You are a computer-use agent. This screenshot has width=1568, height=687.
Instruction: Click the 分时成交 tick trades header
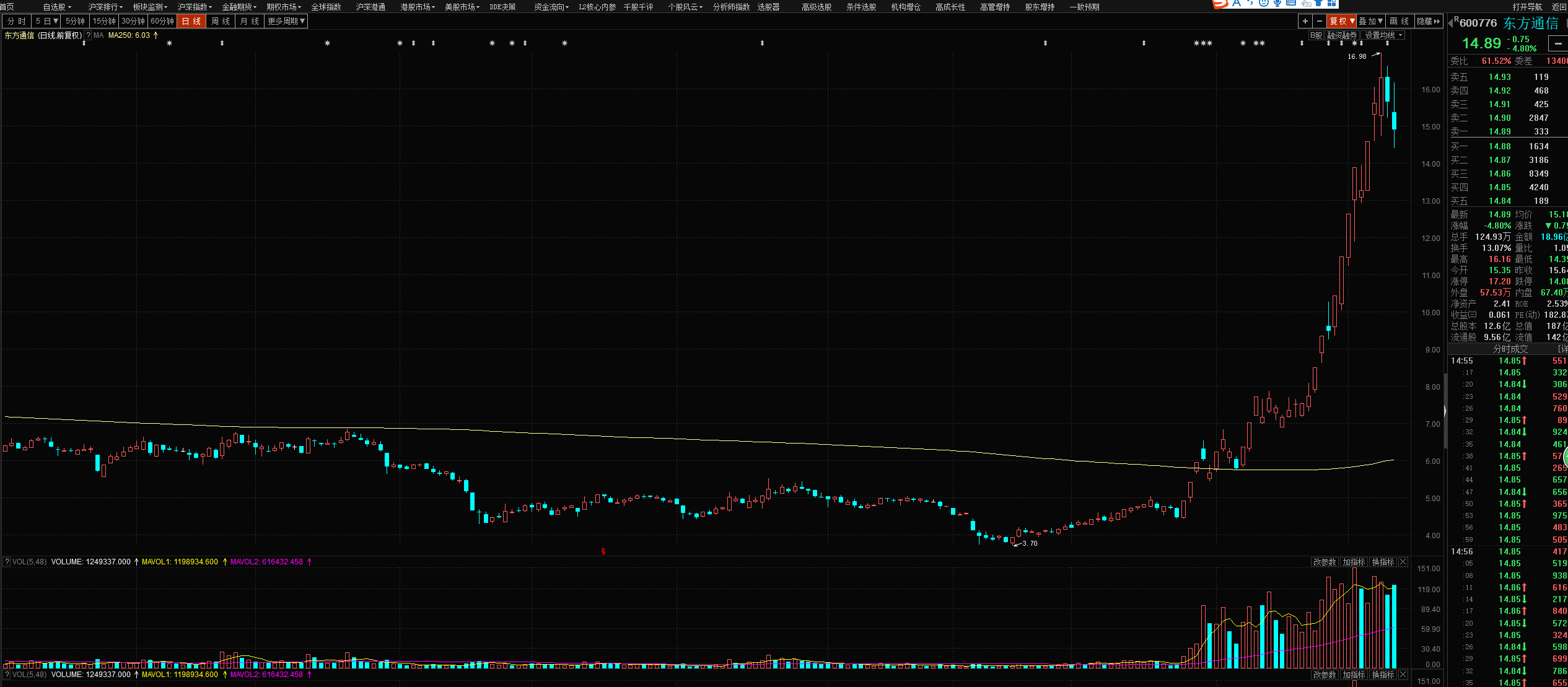coord(1510,349)
